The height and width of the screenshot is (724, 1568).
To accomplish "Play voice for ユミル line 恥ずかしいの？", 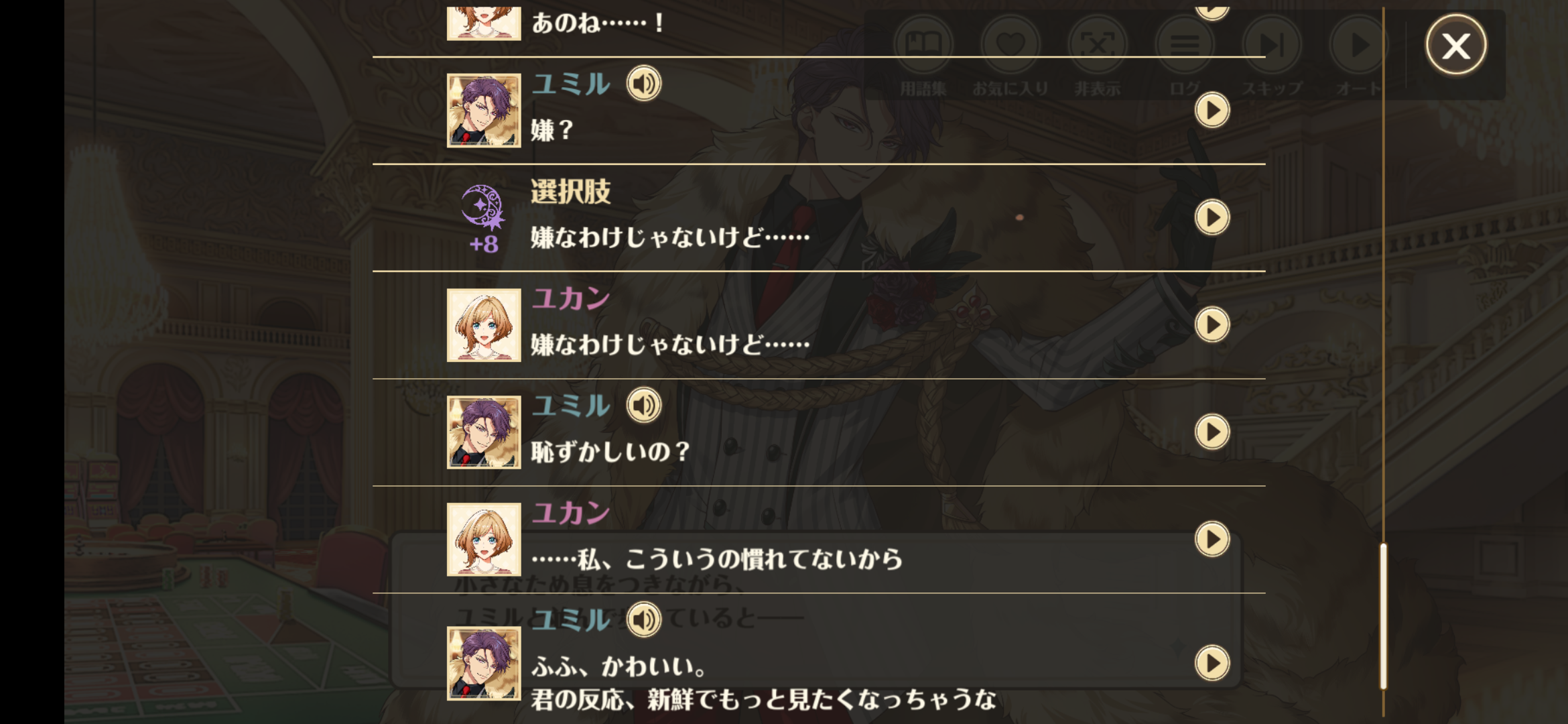I will 643,406.
